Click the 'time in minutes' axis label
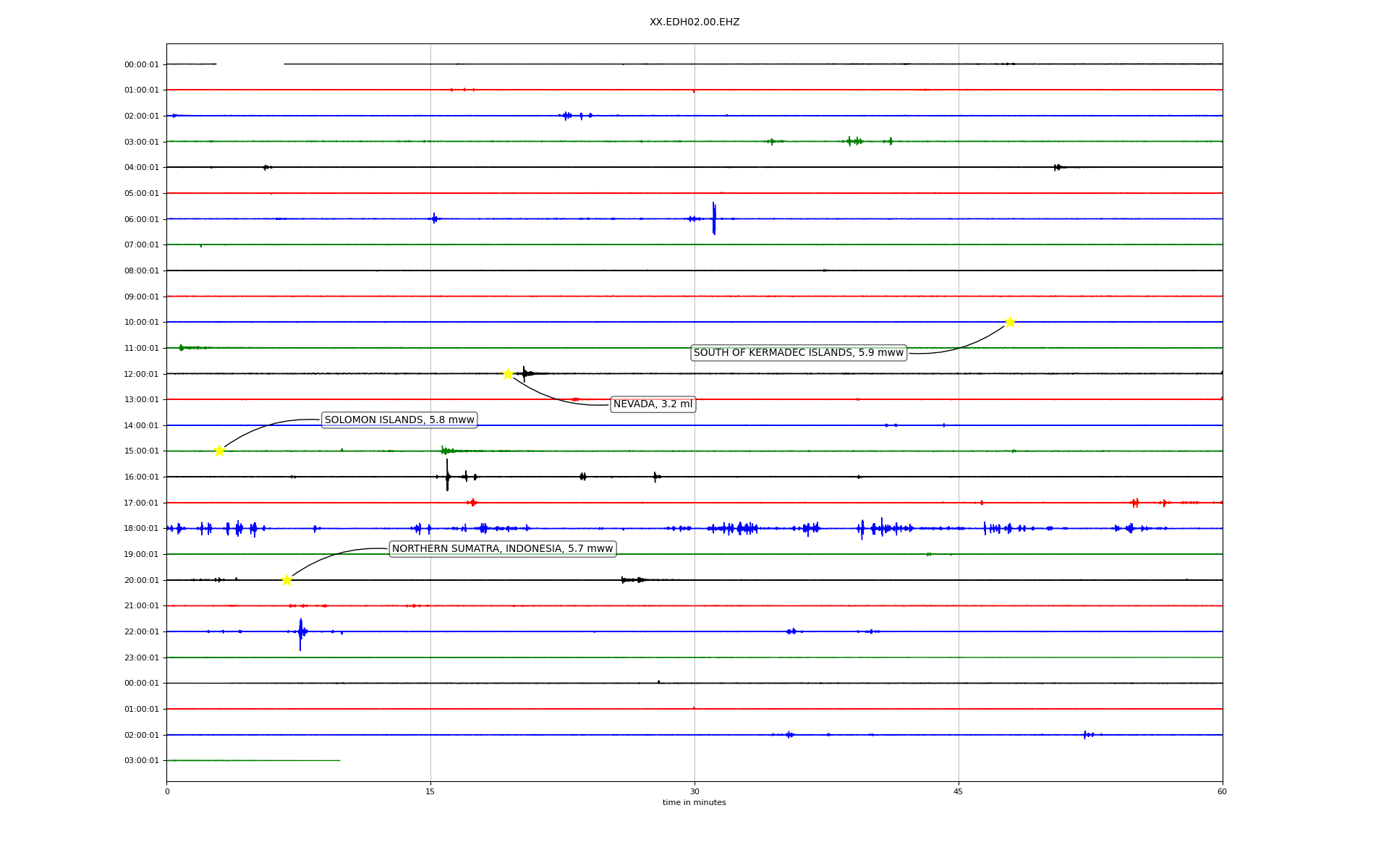Screen dimensions: 1389x868 click(694, 803)
